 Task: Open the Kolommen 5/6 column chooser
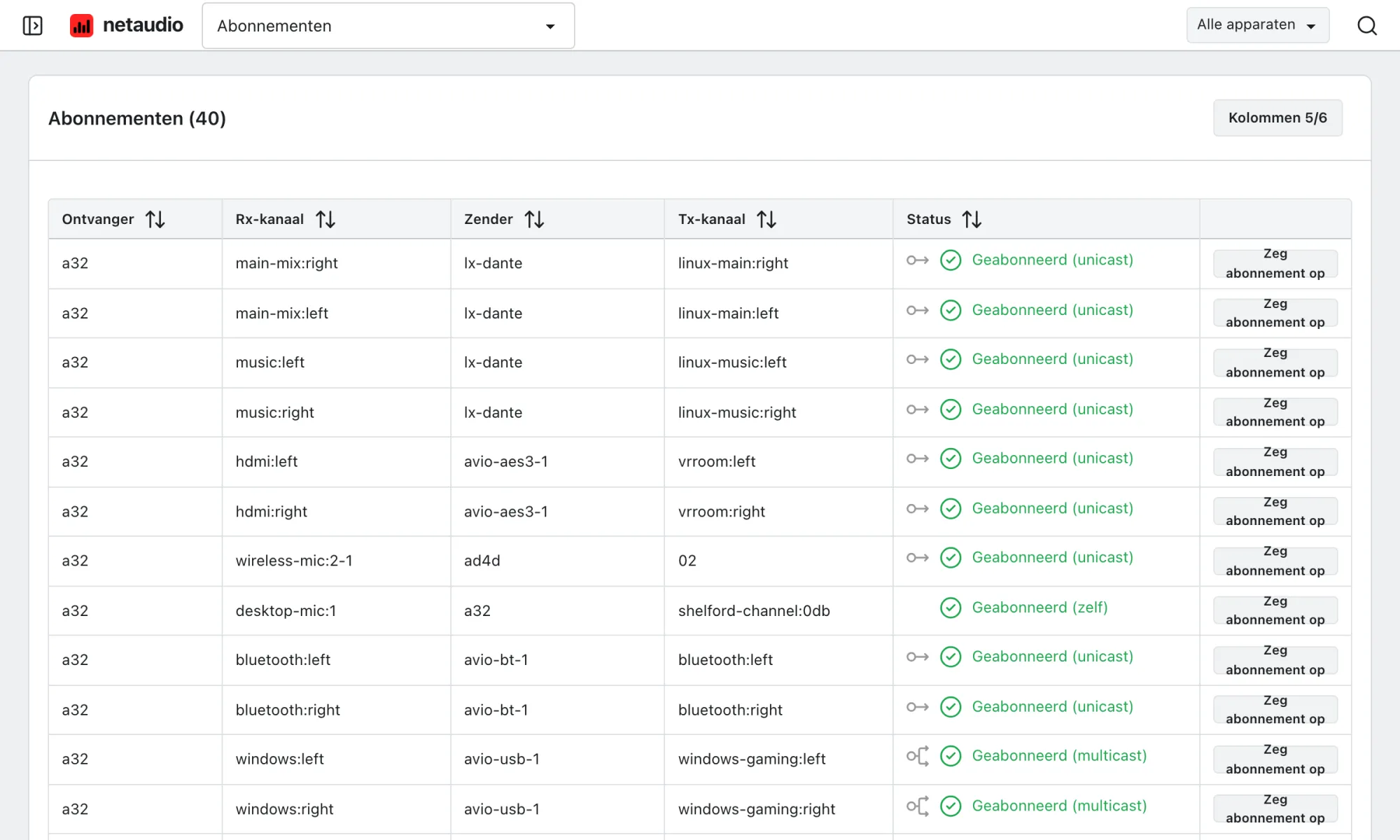1277,118
